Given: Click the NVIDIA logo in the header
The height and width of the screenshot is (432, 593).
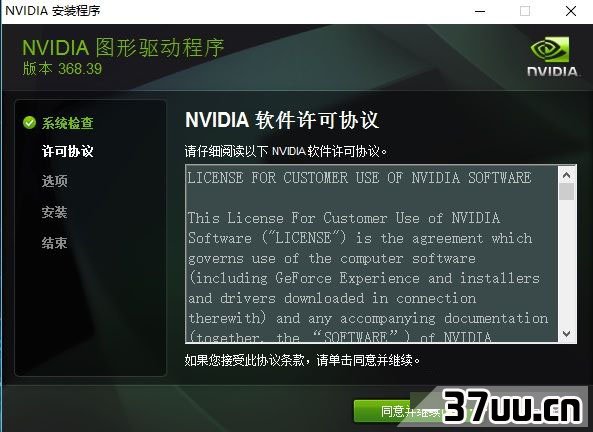Looking at the screenshot, I should pos(552,57).
